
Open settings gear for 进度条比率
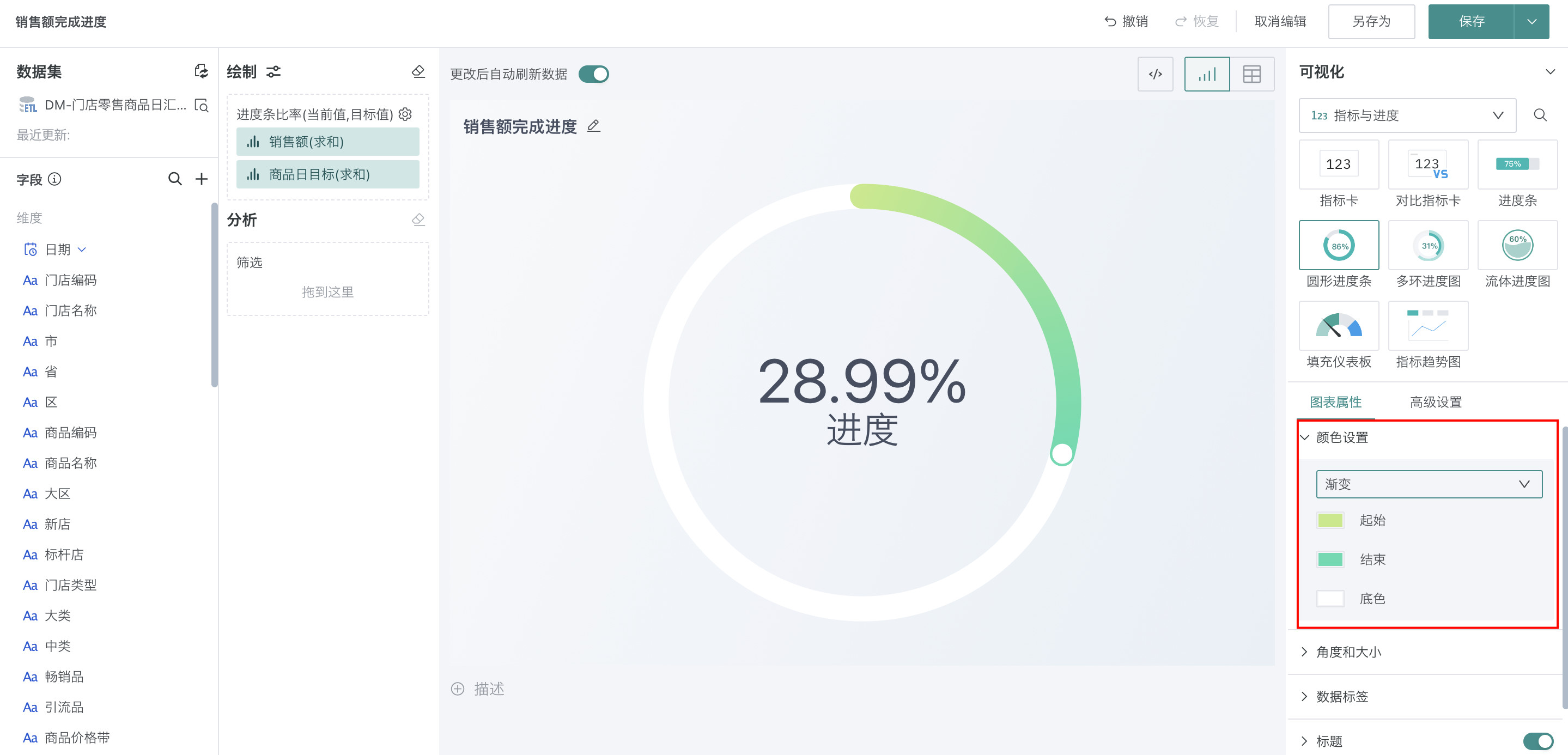tap(405, 114)
